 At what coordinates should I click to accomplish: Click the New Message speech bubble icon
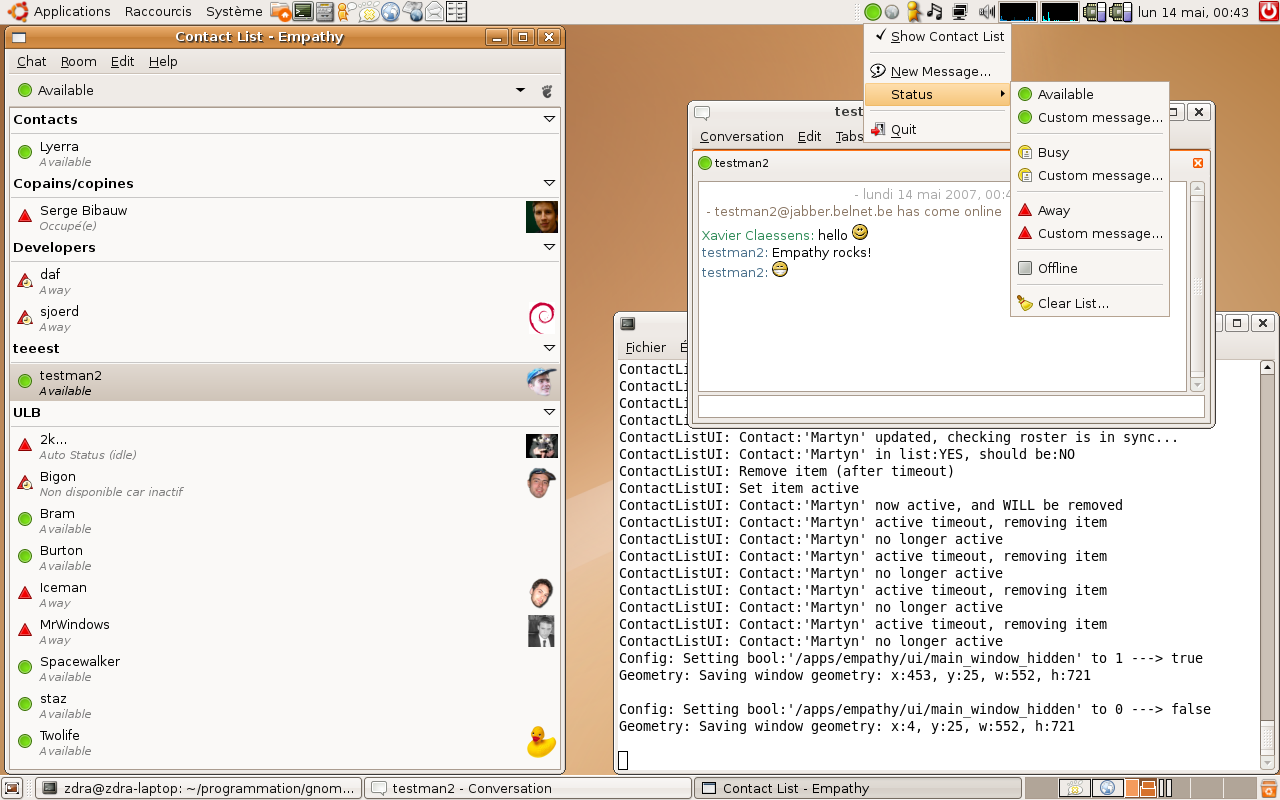point(878,71)
